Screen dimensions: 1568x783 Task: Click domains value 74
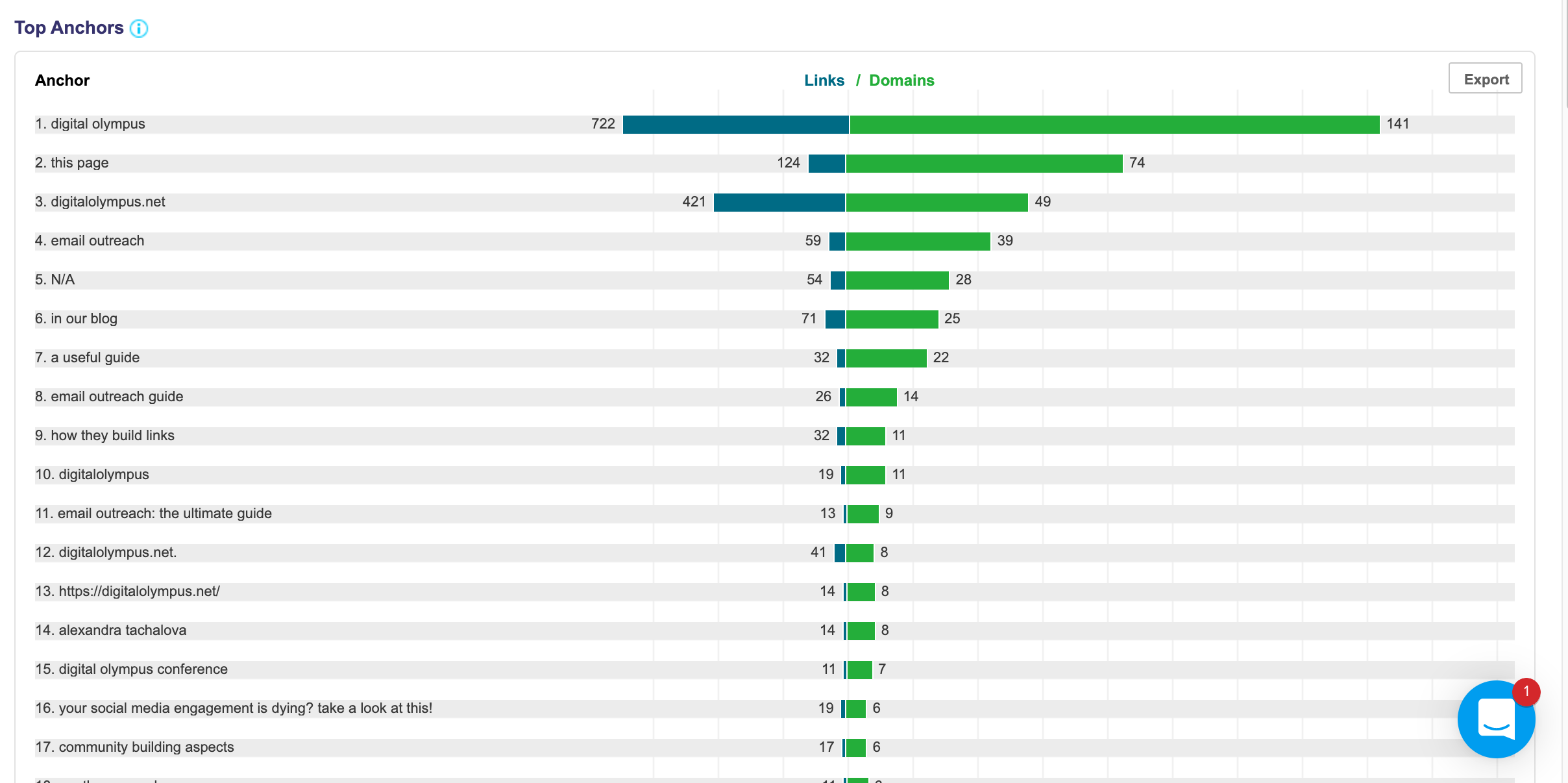point(1137,163)
